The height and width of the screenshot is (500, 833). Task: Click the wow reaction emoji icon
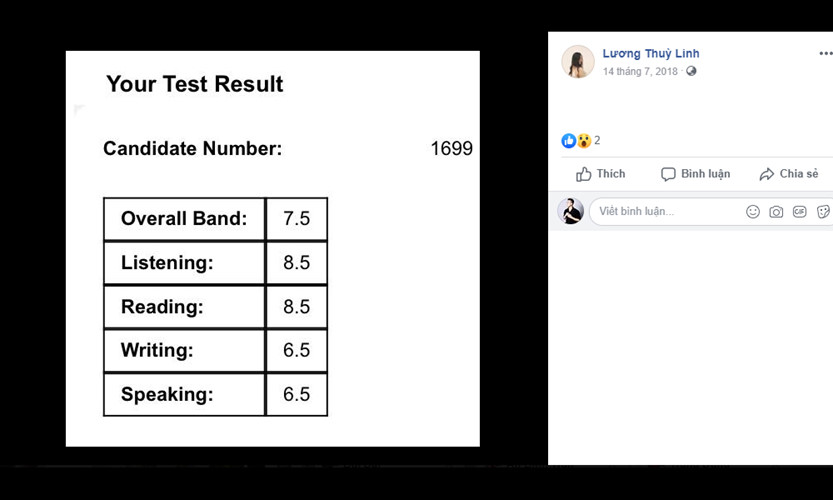click(584, 141)
